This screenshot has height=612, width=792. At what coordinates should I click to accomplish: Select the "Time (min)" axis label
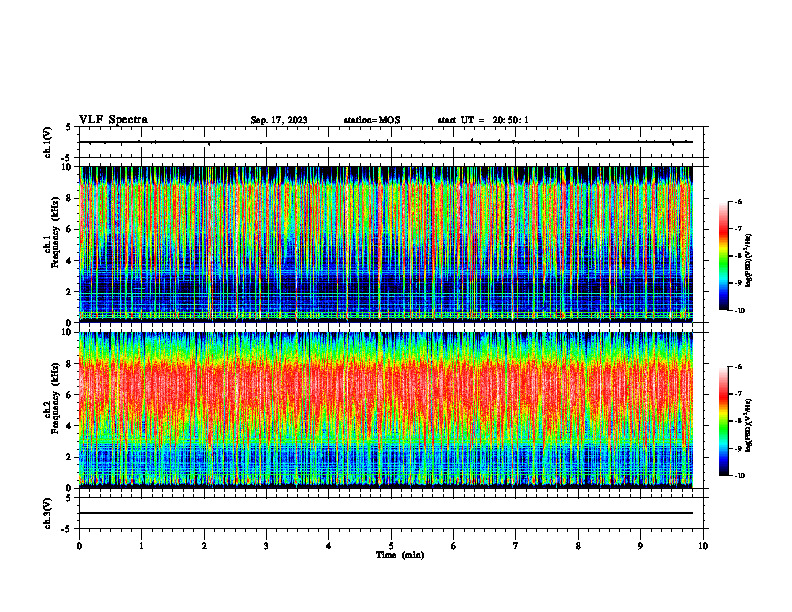coord(400,555)
